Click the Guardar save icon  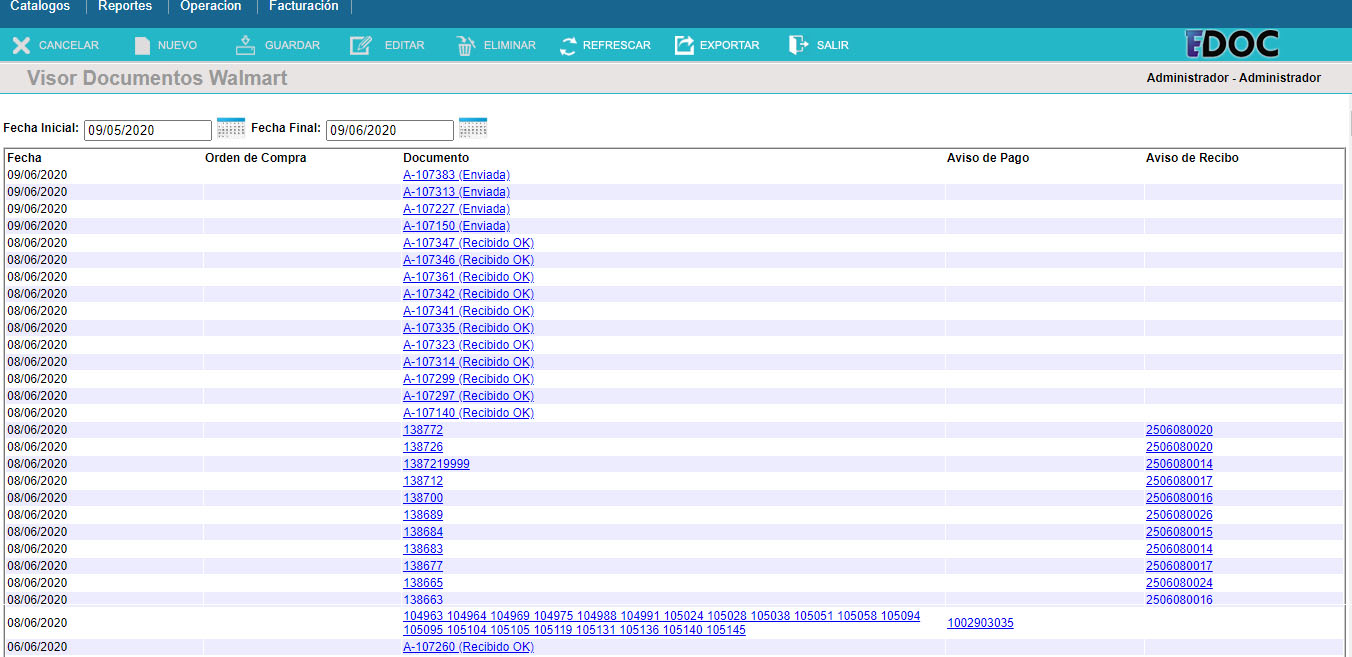(x=245, y=45)
